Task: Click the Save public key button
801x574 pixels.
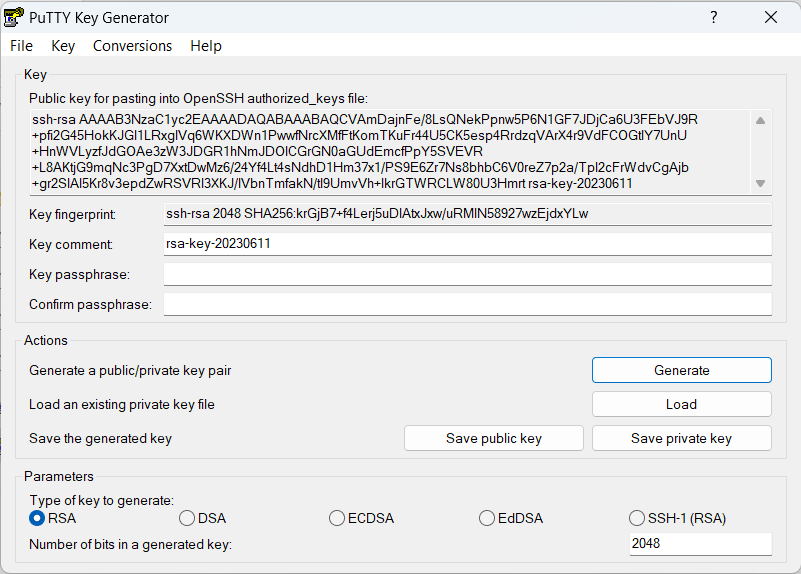Action: coord(493,438)
